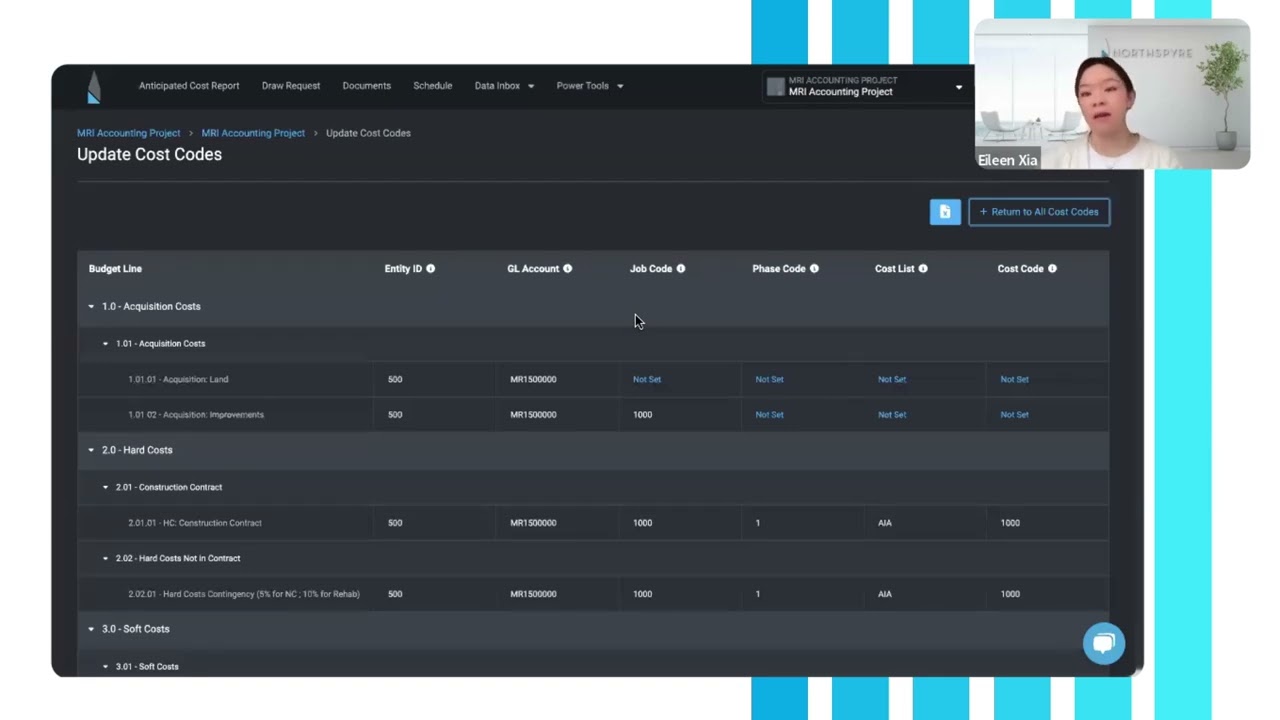Open Draw Request menu item
The width and height of the screenshot is (1280, 720).
[291, 86]
